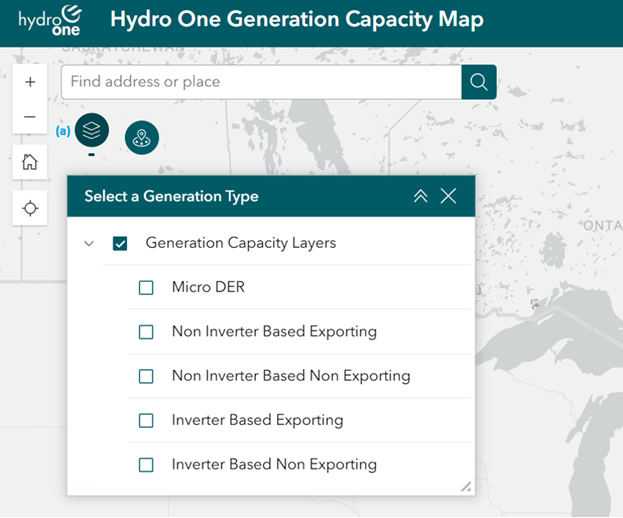Click the Generation Capacity Layers label
Image resolution: width=623 pixels, height=518 pixels.
pyautogui.click(x=241, y=243)
